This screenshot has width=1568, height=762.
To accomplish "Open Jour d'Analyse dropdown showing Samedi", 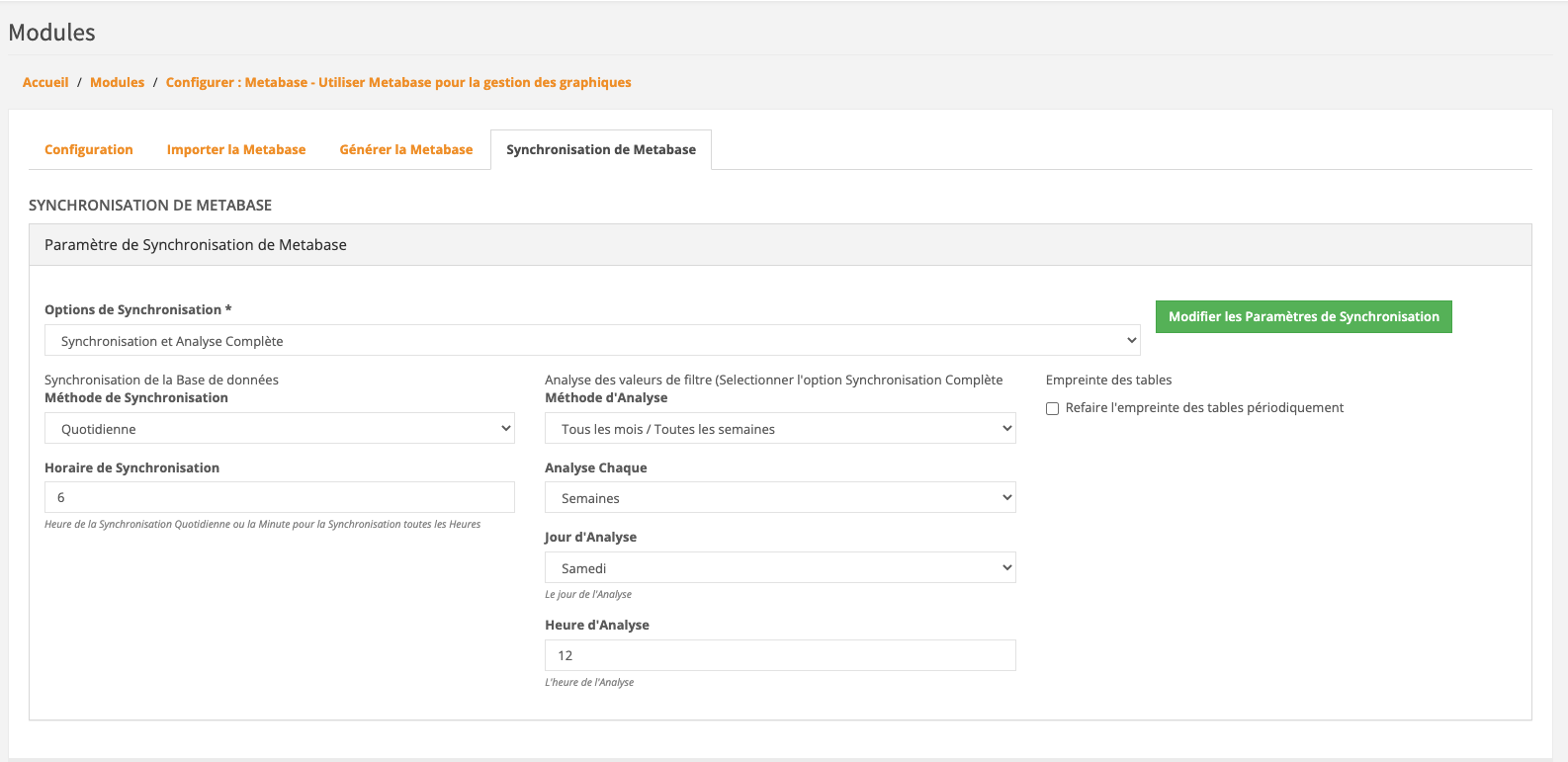I will [x=780, y=567].
